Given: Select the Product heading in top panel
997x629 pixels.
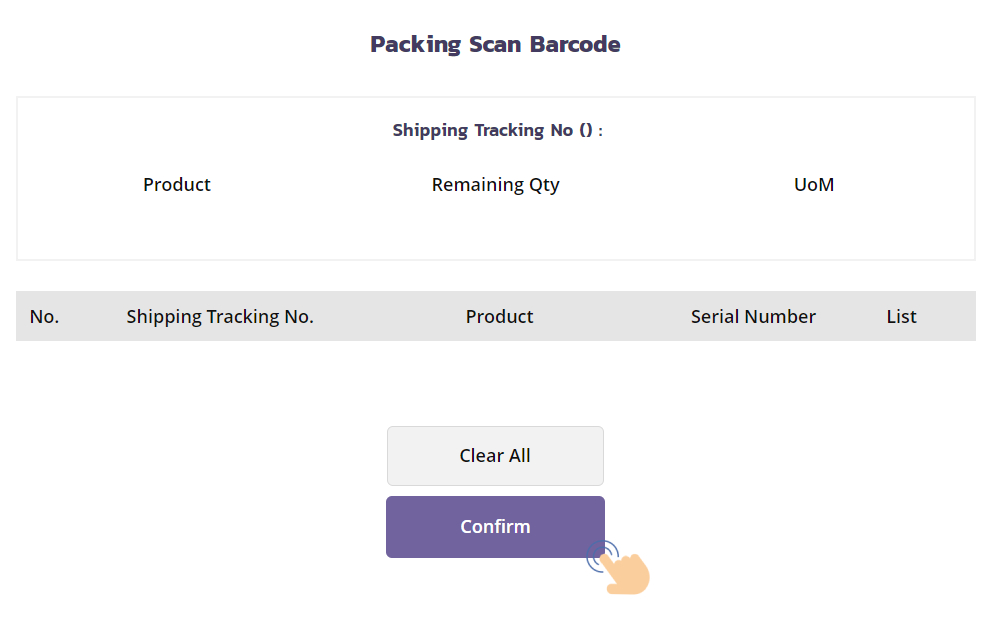Looking at the screenshot, I should [x=177, y=185].
